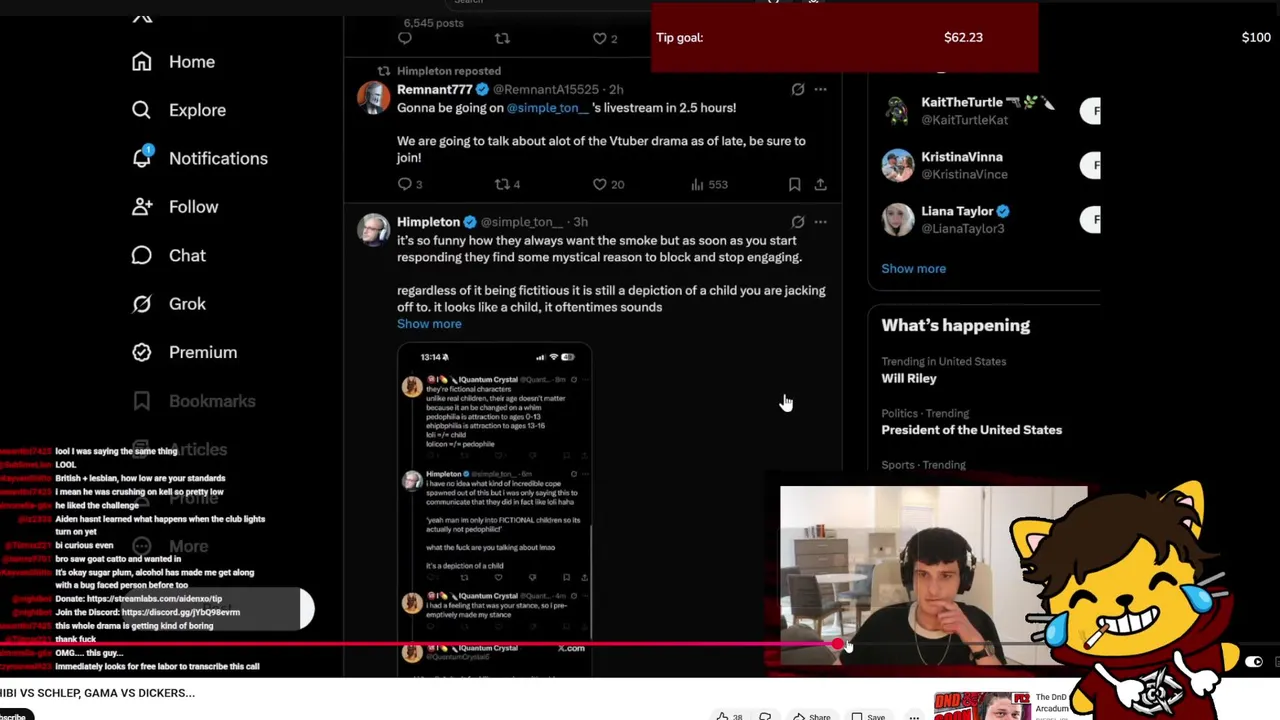The width and height of the screenshot is (1280, 720).
Task: Click the video progress scrubber handle
Action: coord(837,645)
